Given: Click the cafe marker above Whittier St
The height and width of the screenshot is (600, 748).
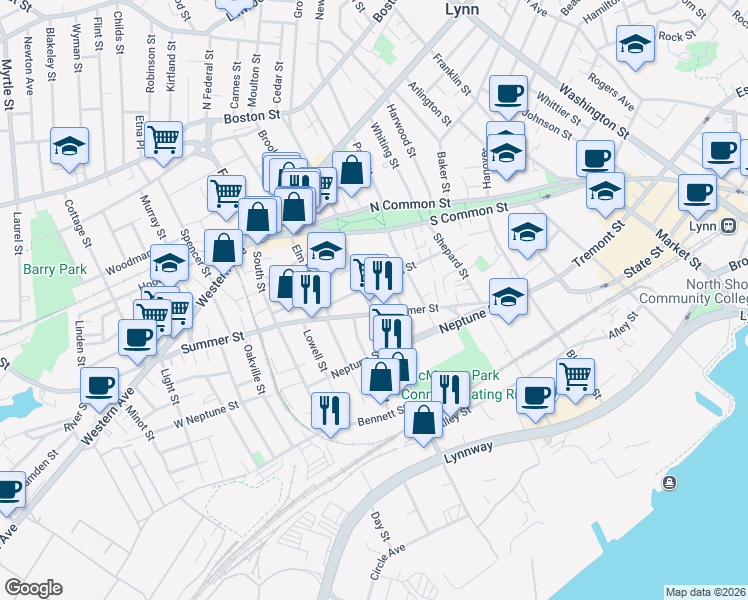Looking at the screenshot, I should [508, 97].
